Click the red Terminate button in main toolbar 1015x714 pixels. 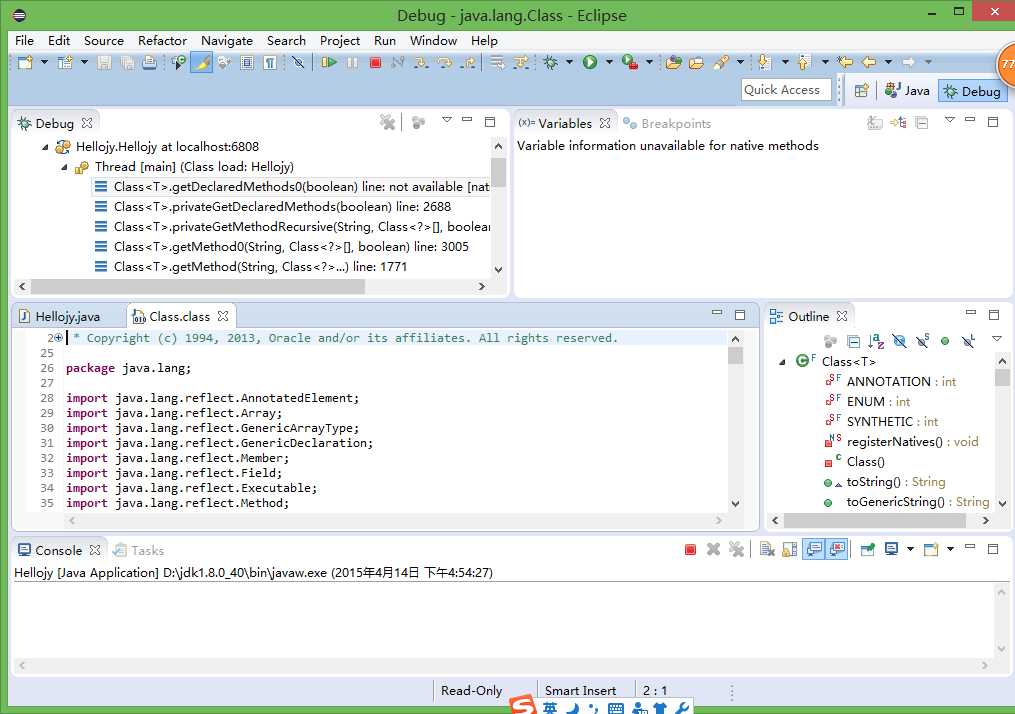(x=375, y=63)
